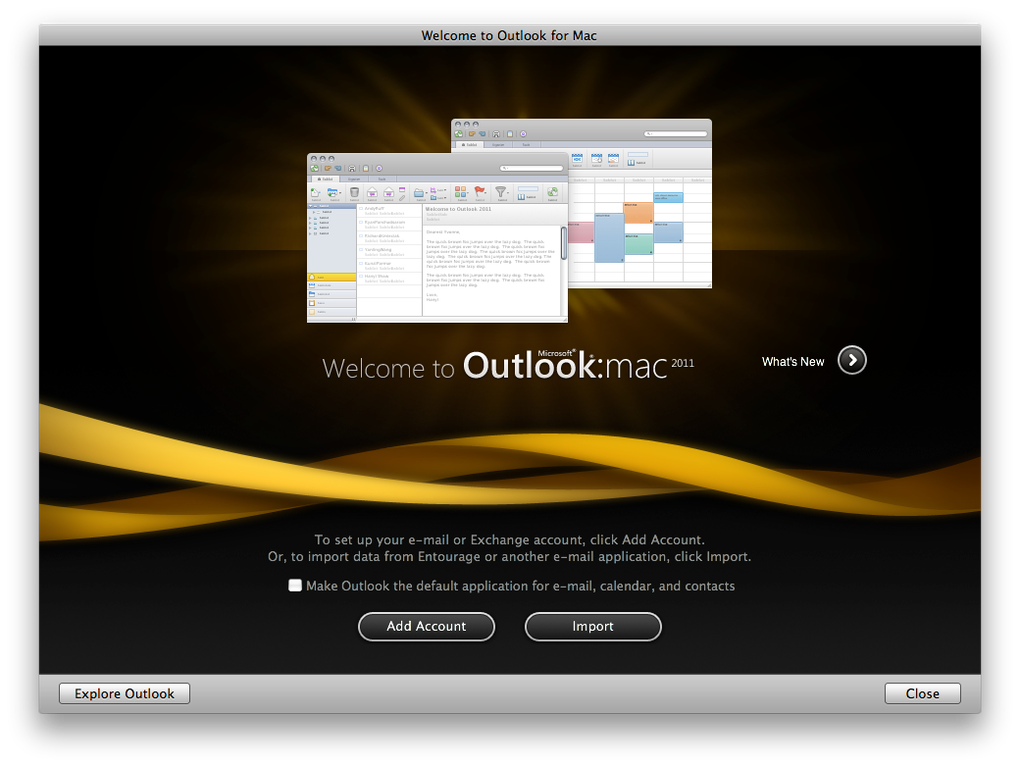
Task: Click the mail window preview thumbnail
Action: [437, 238]
